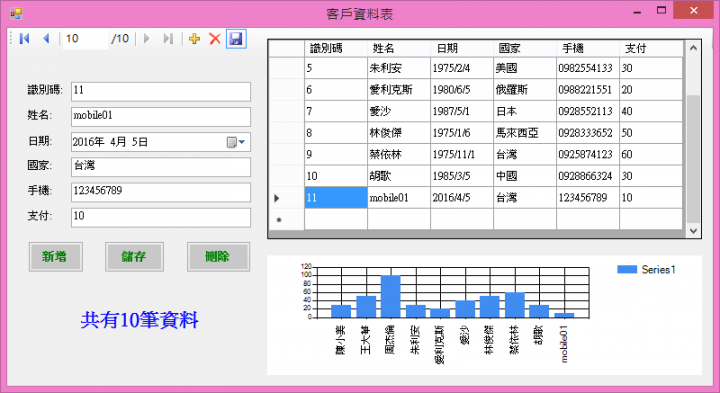
Task: Sort by 識別碼 column header
Action: 336,48
